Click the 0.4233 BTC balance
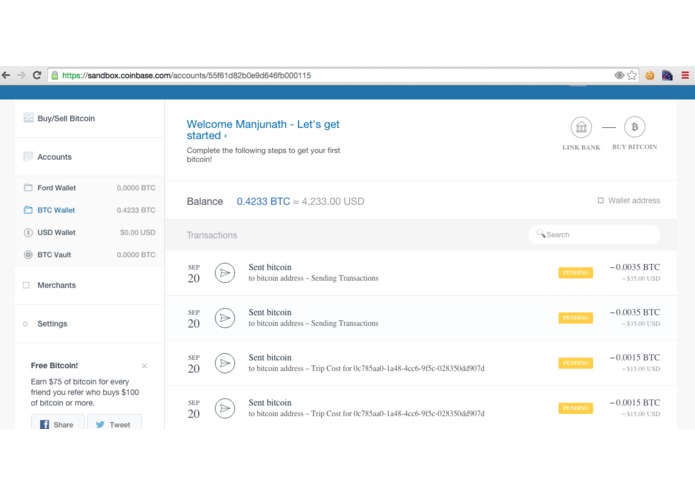The height and width of the screenshot is (494, 695). (x=263, y=202)
